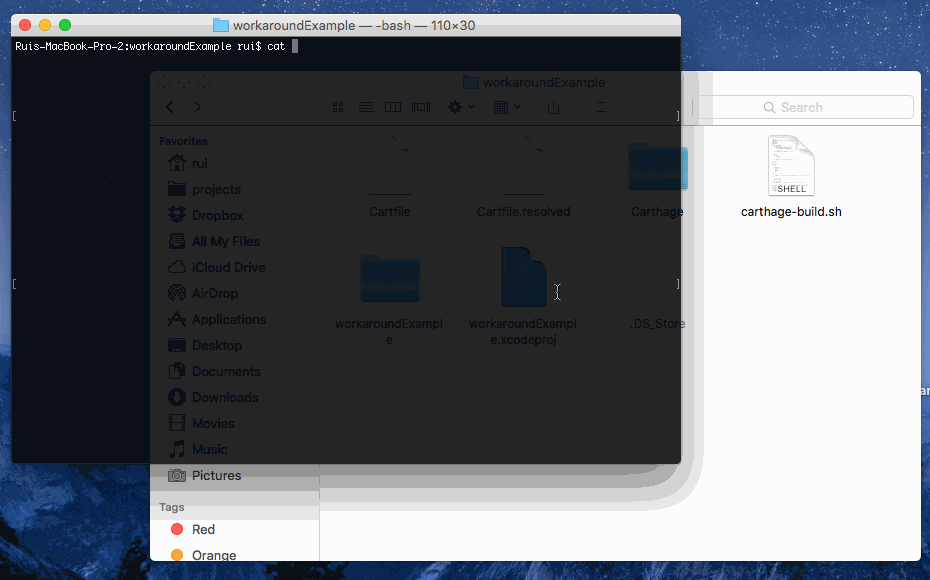Minimize the Terminal window
Screen dimensions: 930x580
(x=45, y=25)
